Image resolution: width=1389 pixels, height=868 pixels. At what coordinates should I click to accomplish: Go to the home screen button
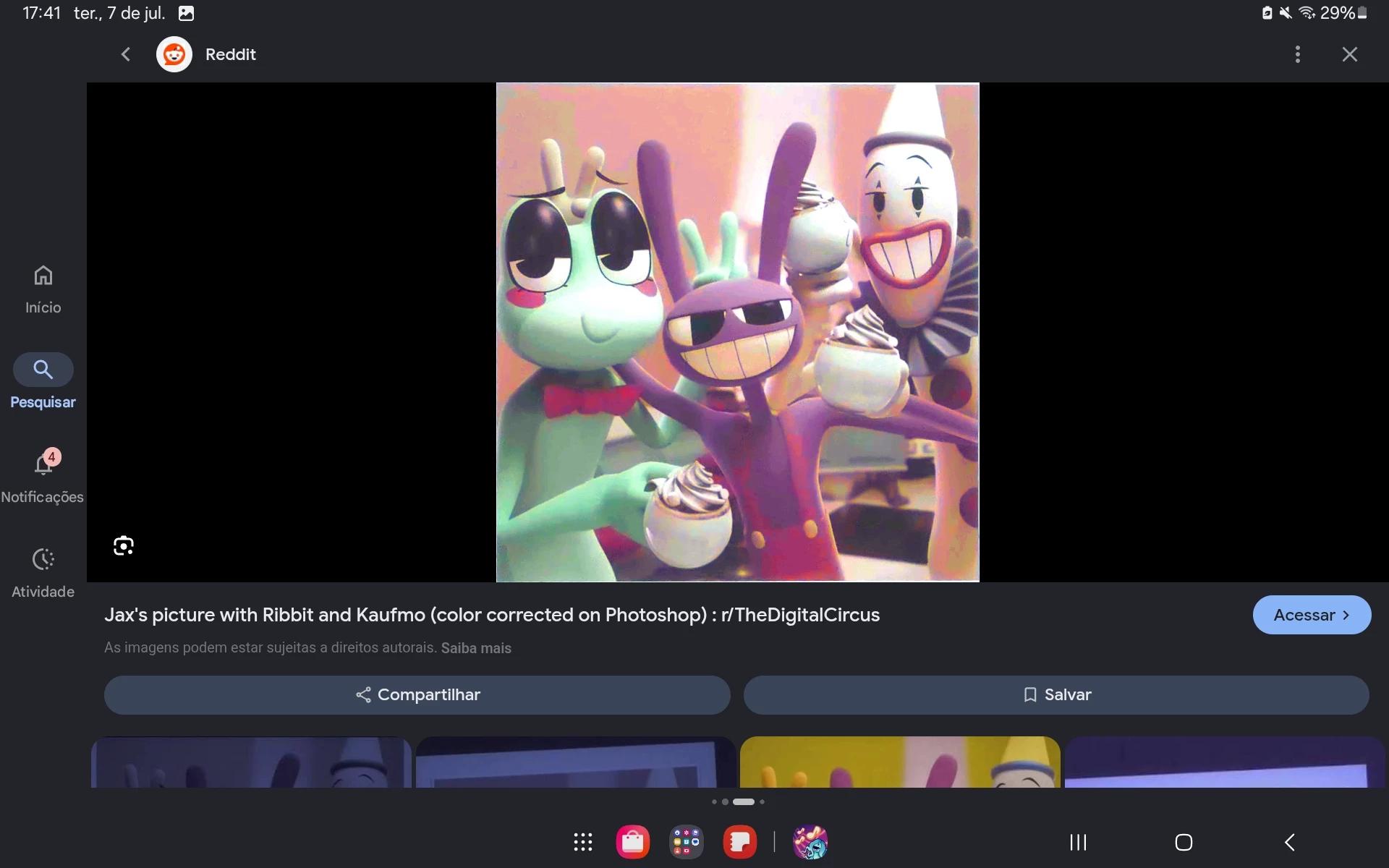[1184, 842]
